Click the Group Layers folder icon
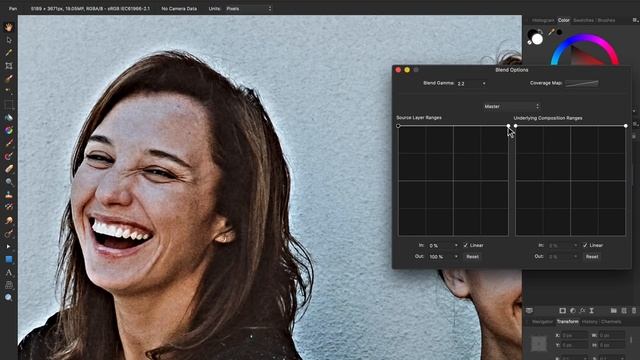640x360 pixels. [x=613, y=311]
